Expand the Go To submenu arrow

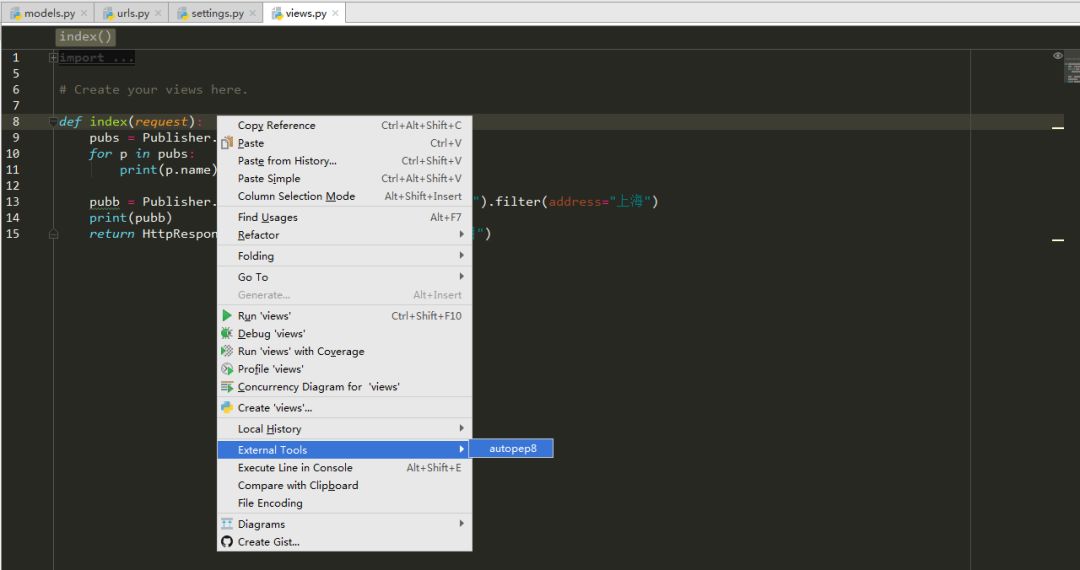(461, 277)
